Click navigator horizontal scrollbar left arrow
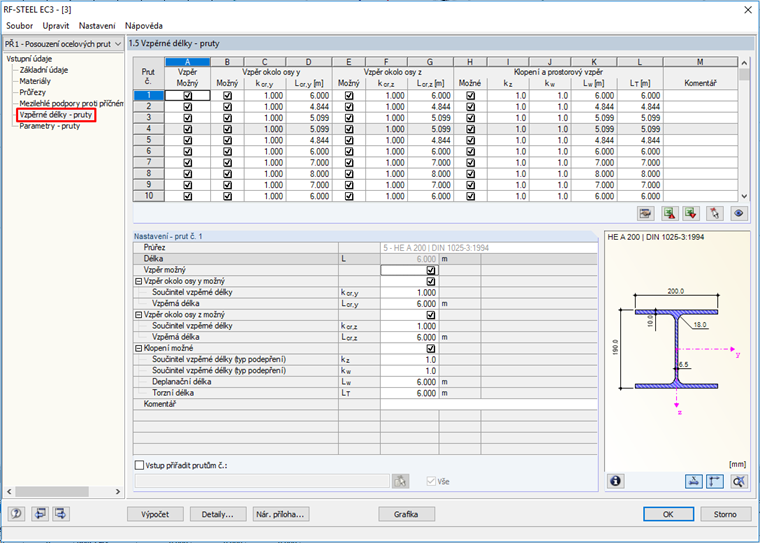The width and height of the screenshot is (760, 543). [9, 491]
